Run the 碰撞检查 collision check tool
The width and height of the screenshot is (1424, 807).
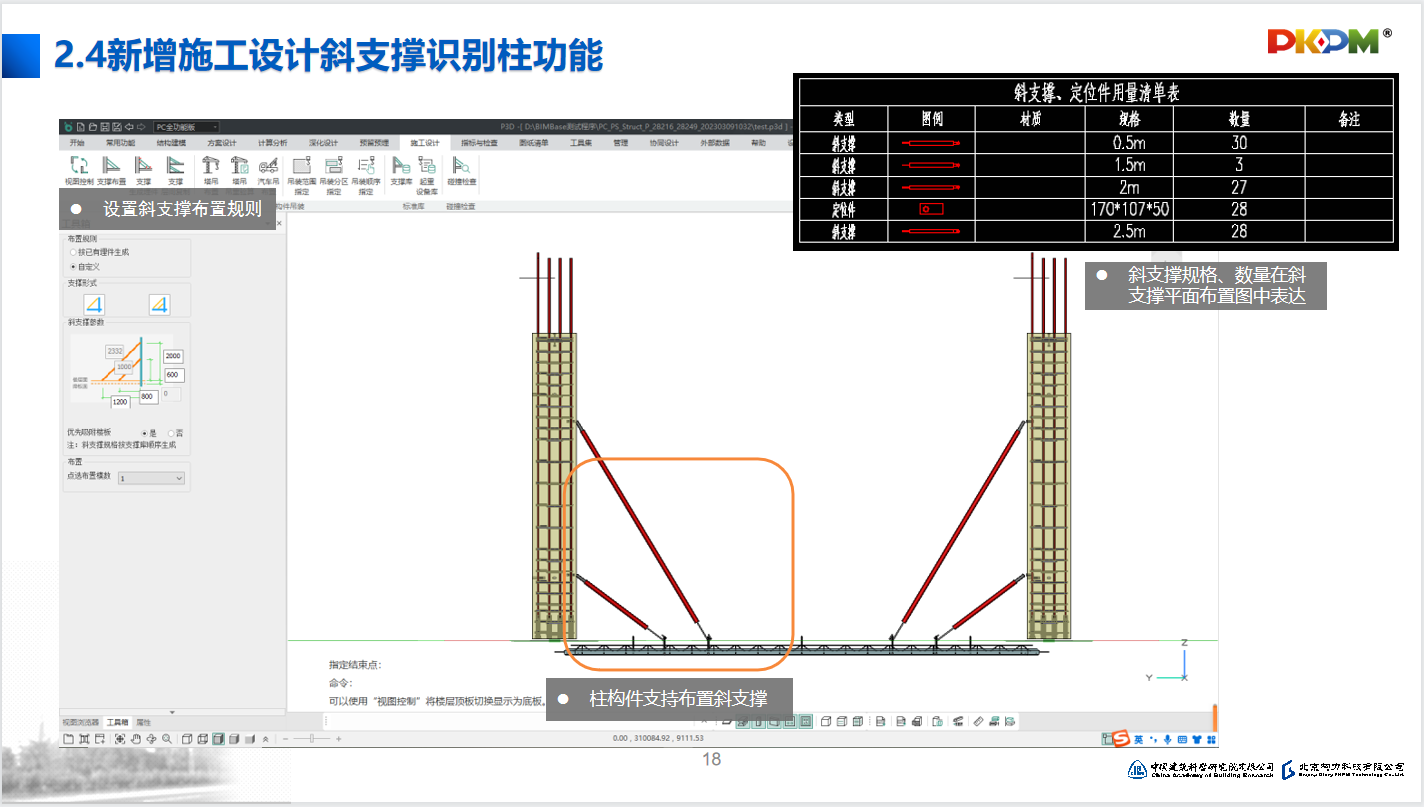(x=462, y=170)
